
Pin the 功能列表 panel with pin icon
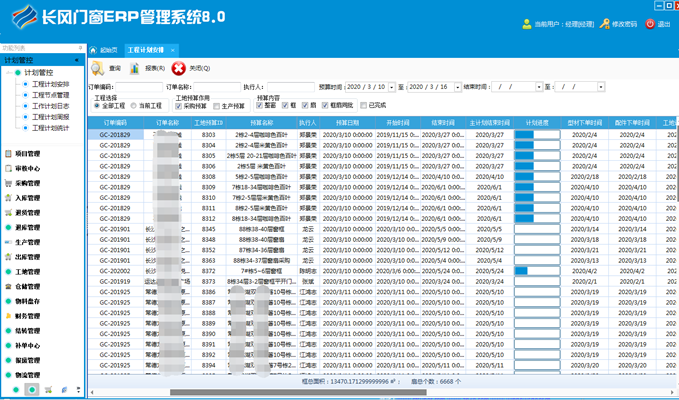pos(80,48)
